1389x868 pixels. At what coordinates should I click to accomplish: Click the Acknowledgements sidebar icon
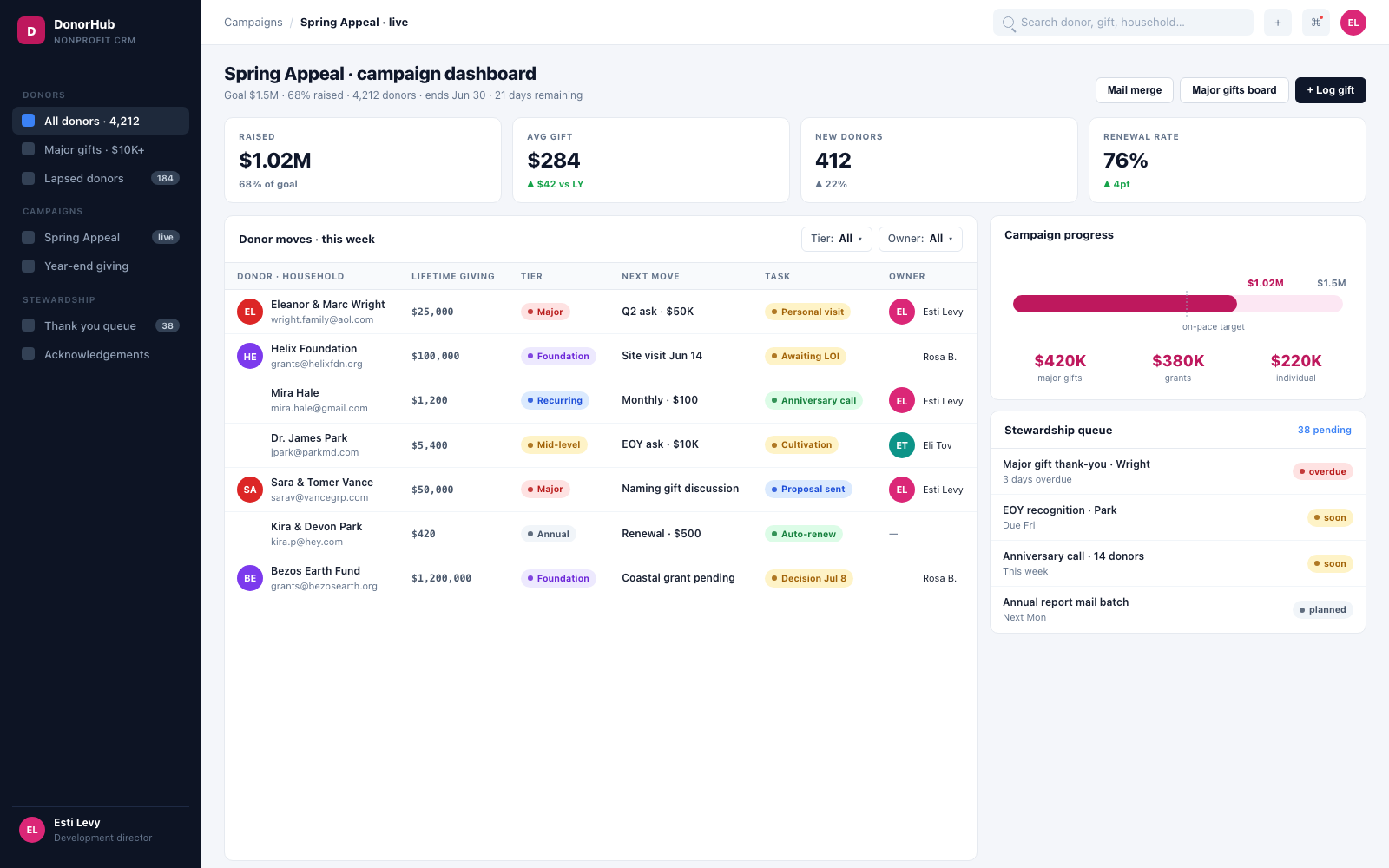(29, 354)
